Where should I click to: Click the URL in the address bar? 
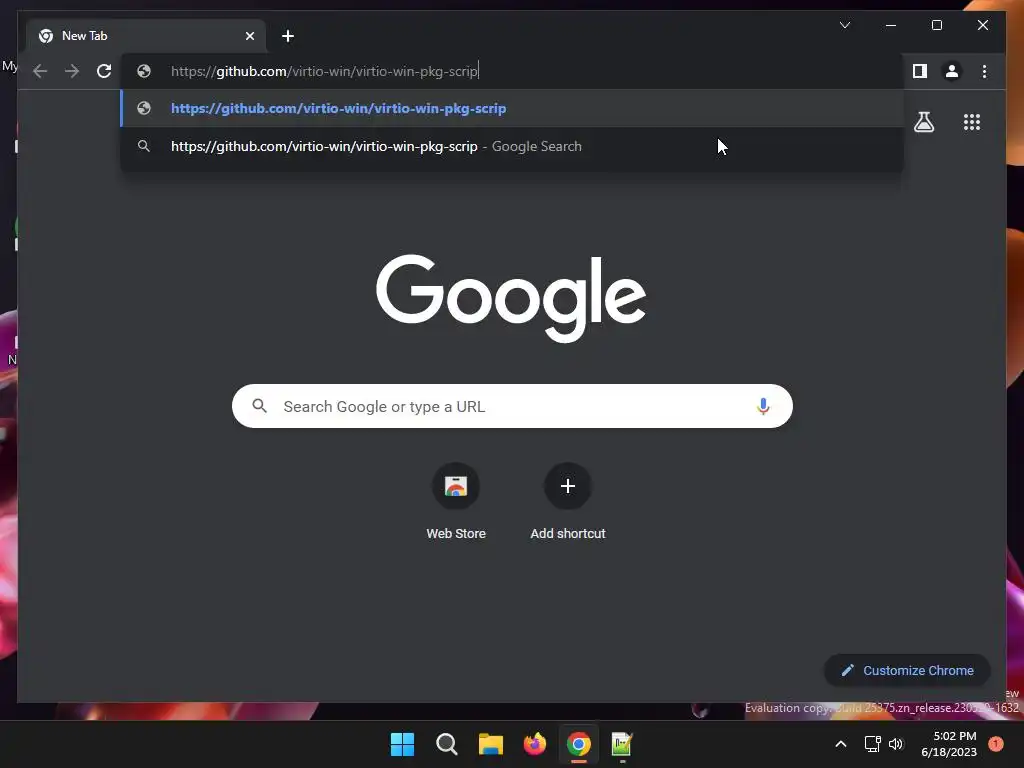324,71
